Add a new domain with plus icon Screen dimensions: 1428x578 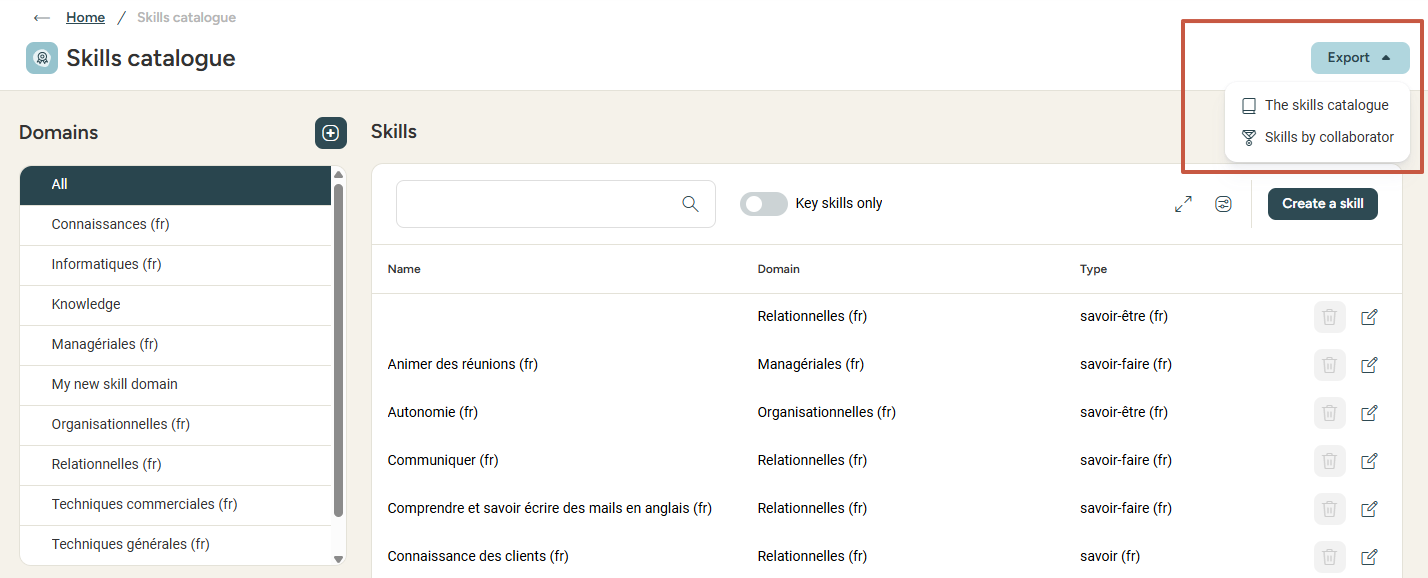331,133
